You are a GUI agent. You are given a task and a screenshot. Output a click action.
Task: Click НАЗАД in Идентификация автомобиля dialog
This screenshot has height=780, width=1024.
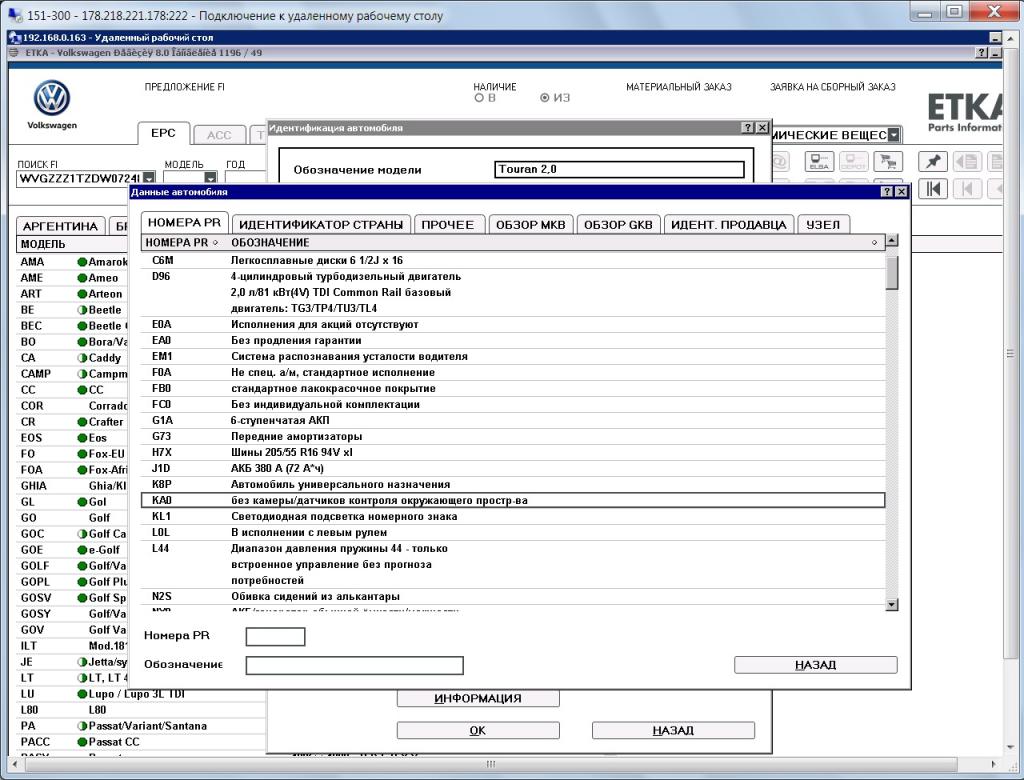[673, 730]
